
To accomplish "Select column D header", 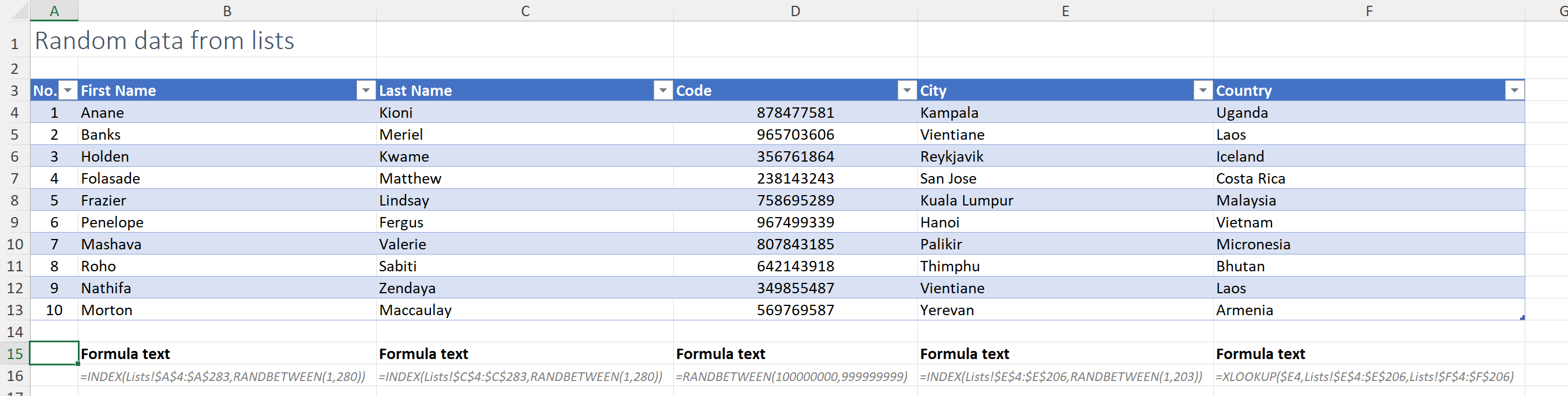I will coord(795,11).
